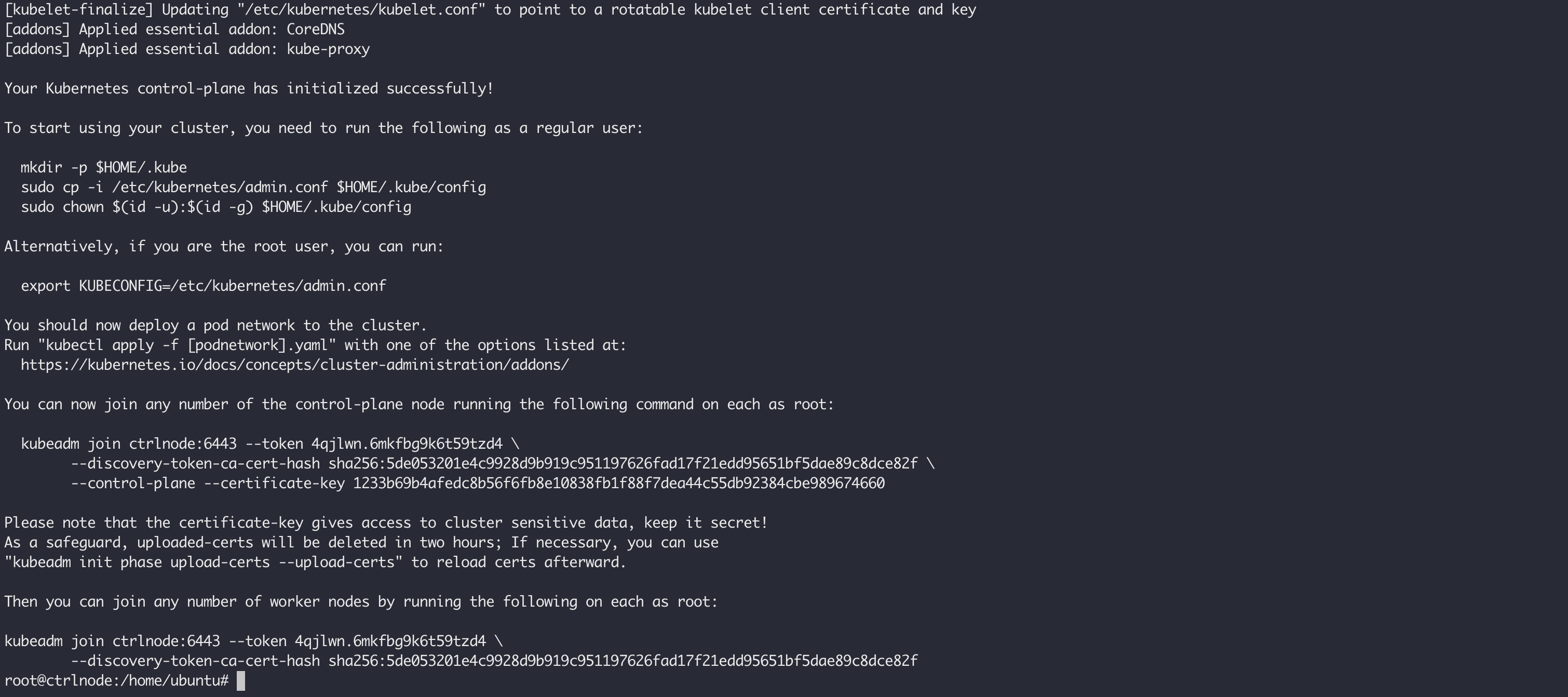Click the sha256 hash in the worker join command

click(623, 661)
